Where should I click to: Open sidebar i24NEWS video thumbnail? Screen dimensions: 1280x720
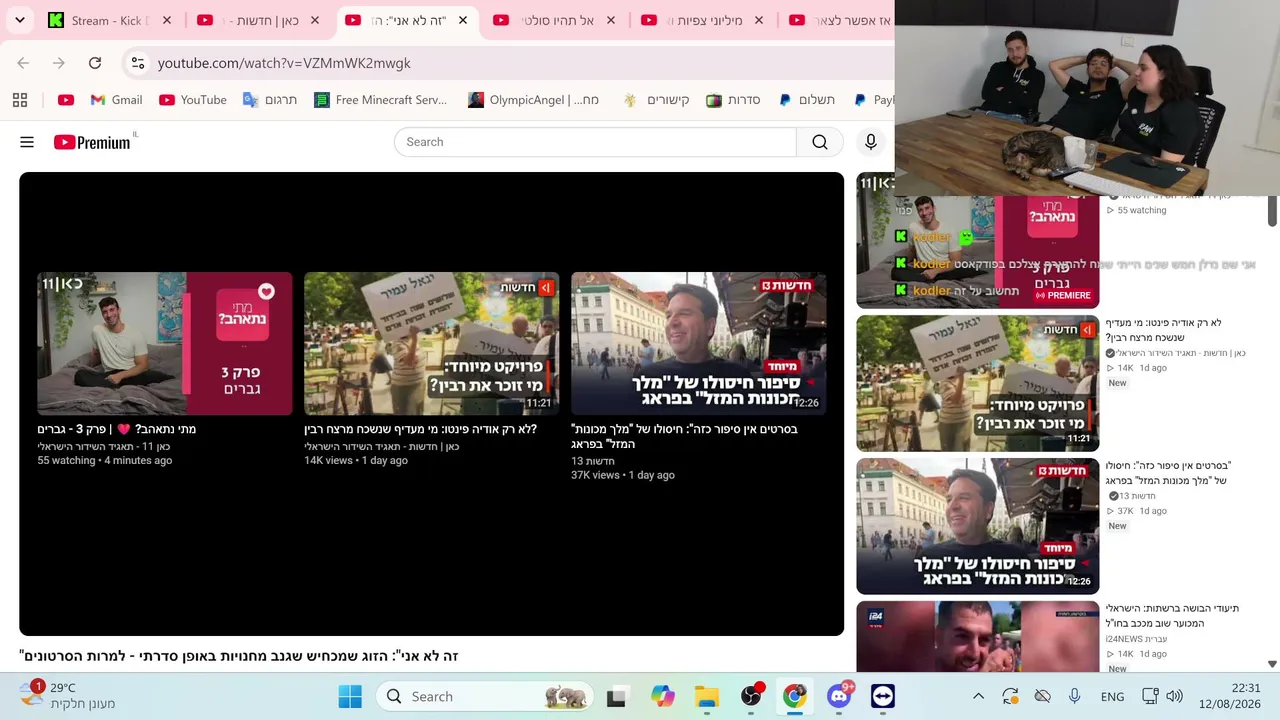(978, 636)
